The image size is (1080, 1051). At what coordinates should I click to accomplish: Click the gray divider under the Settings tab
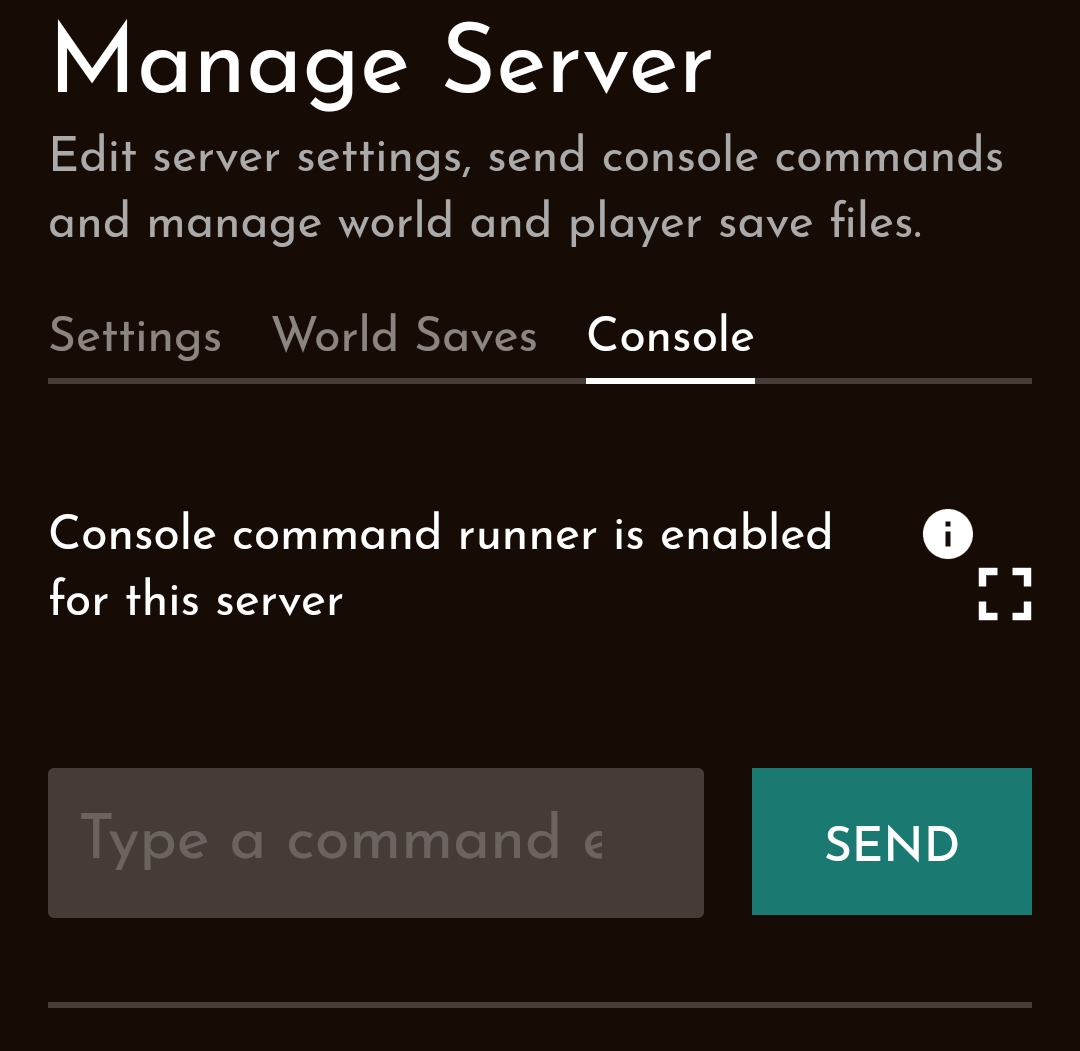(x=135, y=381)
